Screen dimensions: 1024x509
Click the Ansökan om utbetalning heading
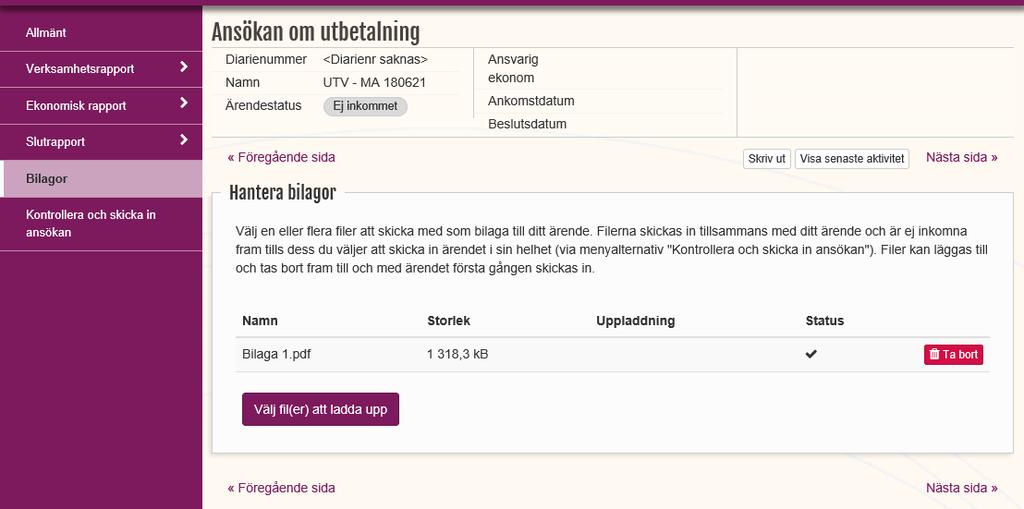(315, 32)
